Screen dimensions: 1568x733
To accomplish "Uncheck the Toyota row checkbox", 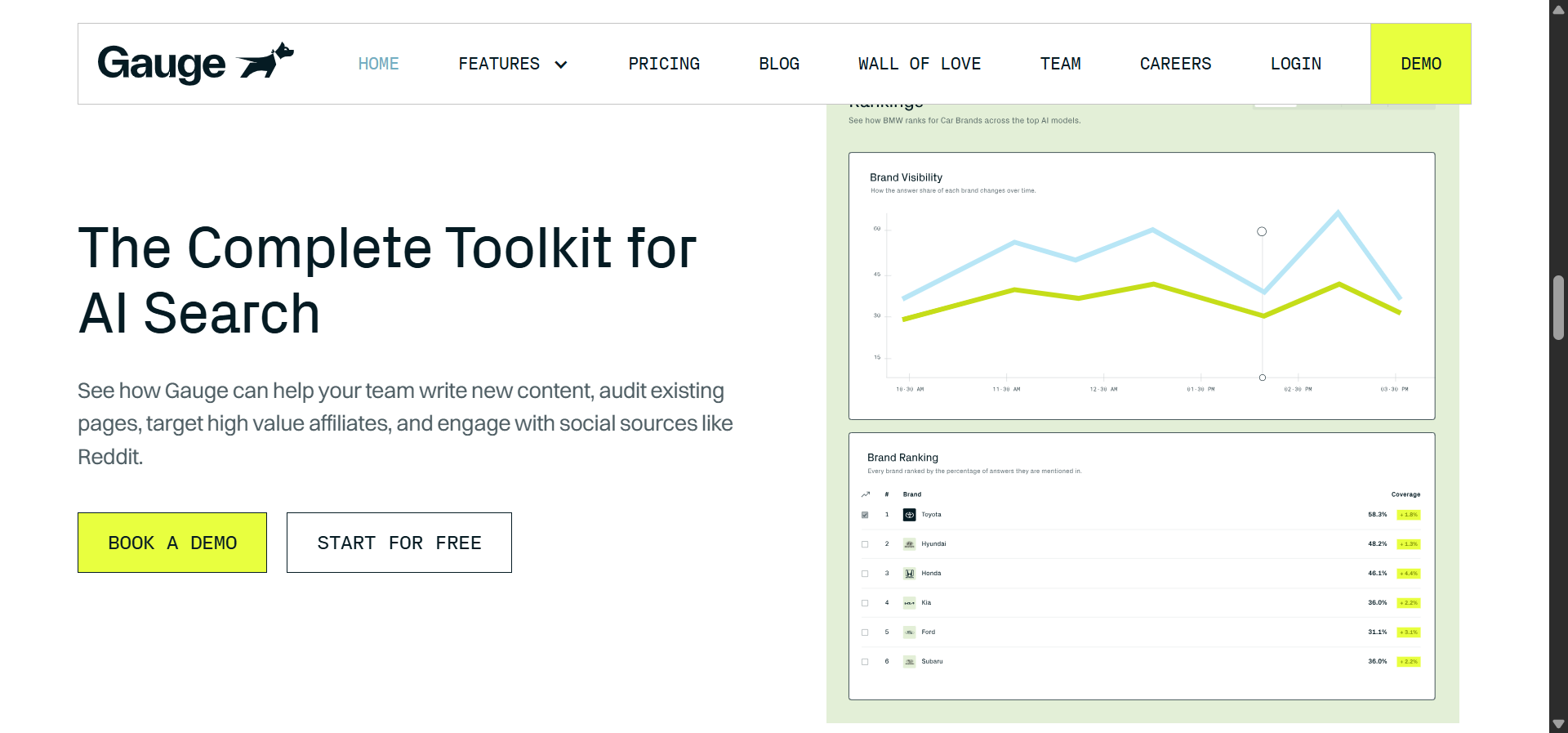I will 865,515.
